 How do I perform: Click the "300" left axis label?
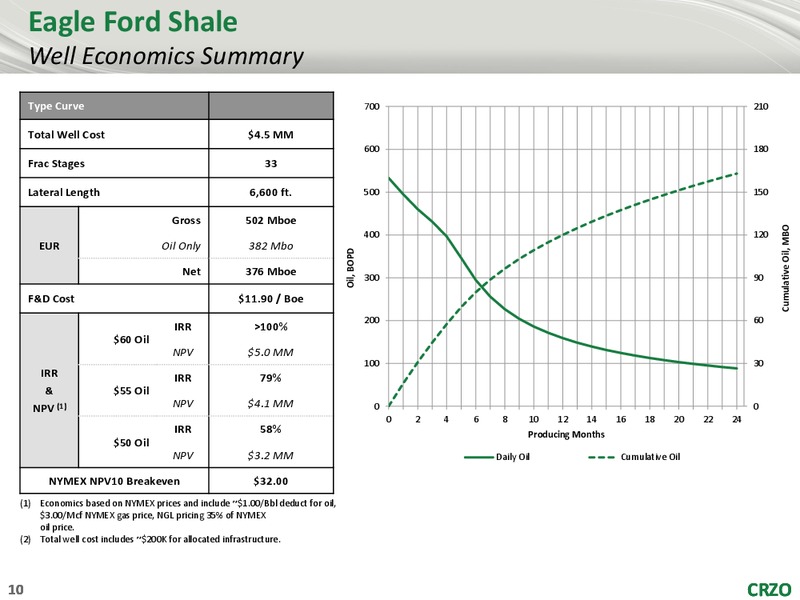(x=372, y=278)
